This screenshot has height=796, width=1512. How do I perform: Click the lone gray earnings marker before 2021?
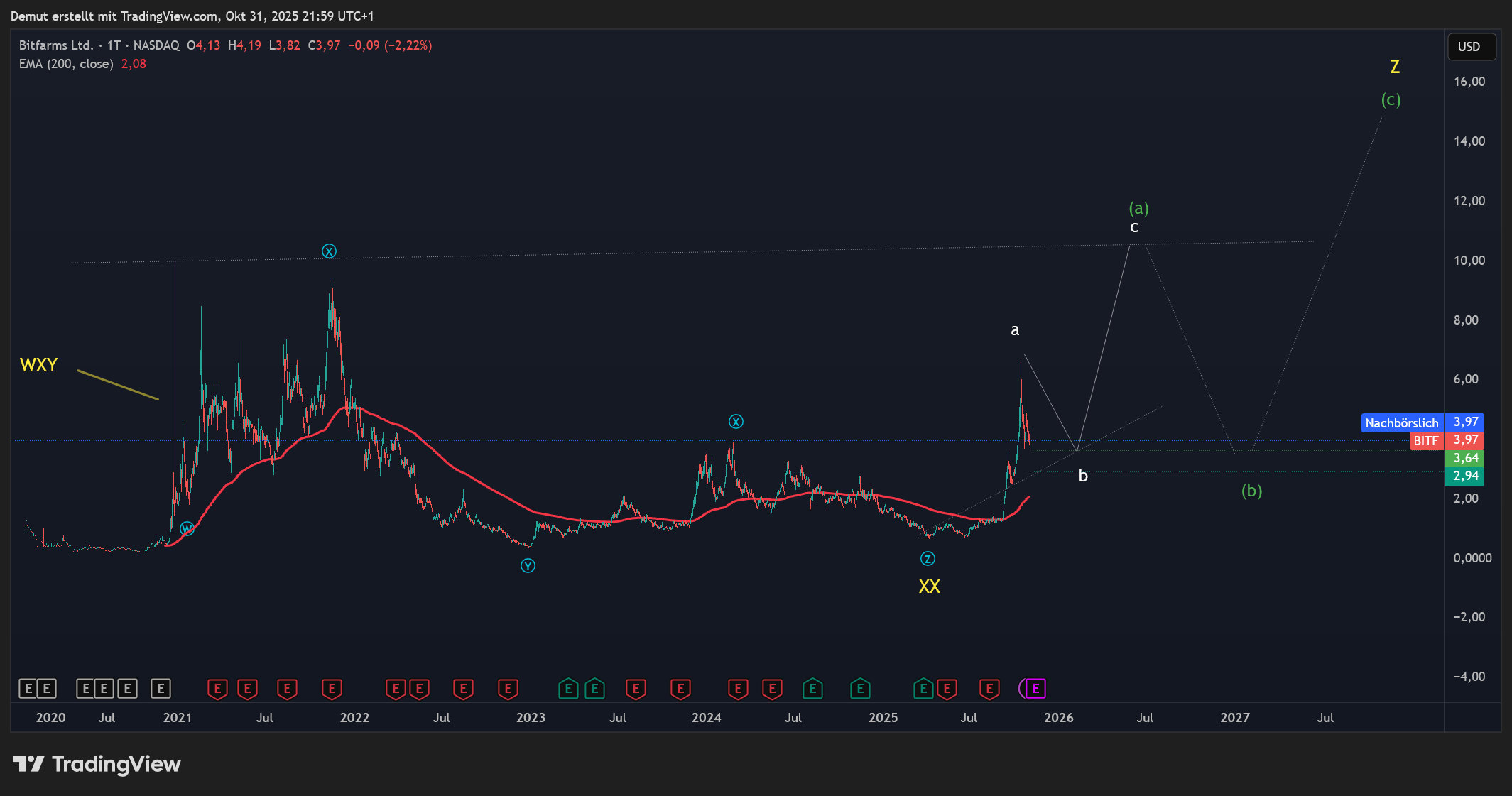(x=161, y=688)
